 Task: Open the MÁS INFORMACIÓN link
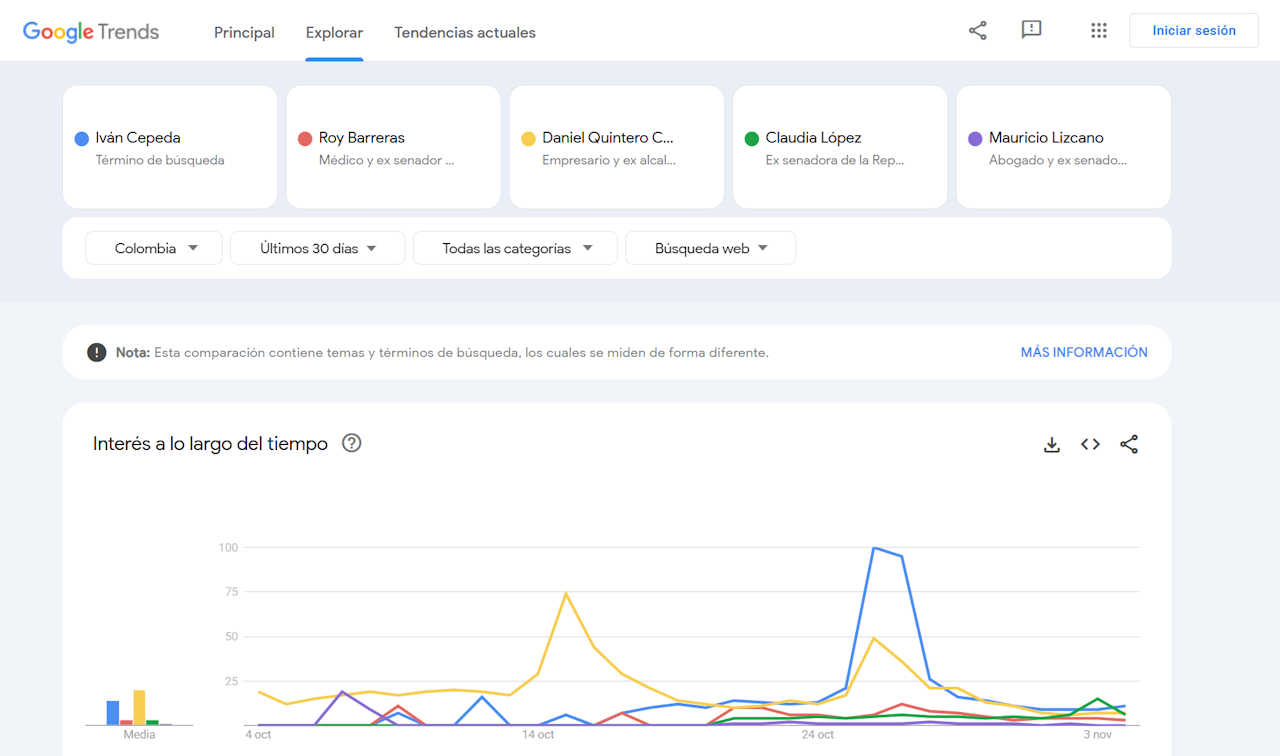coord(1083,352)
